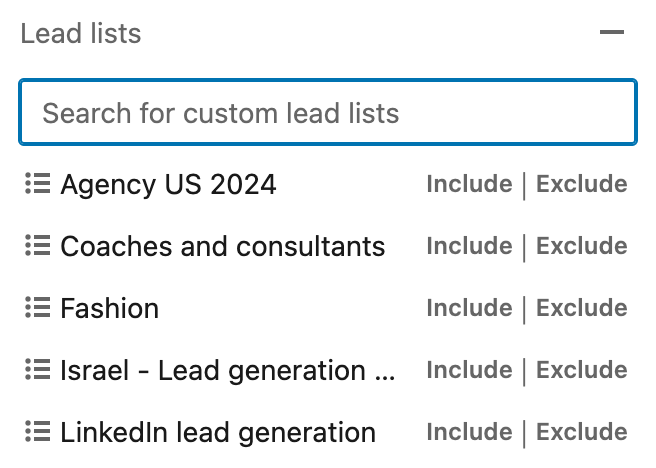Screen dimensions: 656x468
Task: Exclude Israel - Lead generation list
Action: 582,370
